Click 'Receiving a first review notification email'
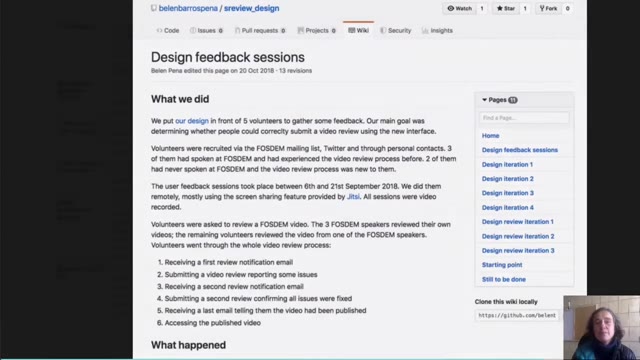The height and width of the screenshot is (360, 640). 229,262
